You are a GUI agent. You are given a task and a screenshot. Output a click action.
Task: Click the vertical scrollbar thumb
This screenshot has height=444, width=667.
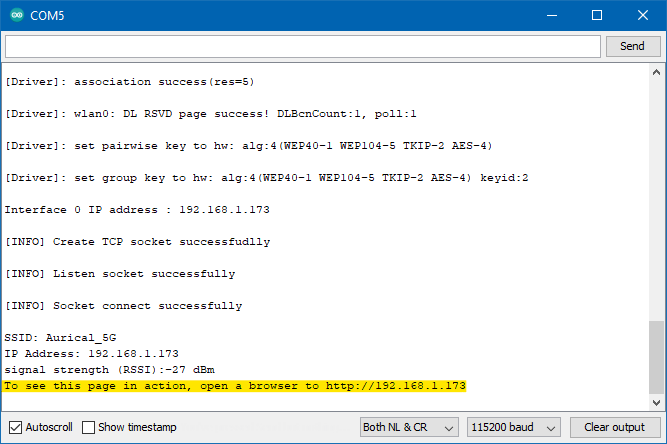(x=656, y=355)
